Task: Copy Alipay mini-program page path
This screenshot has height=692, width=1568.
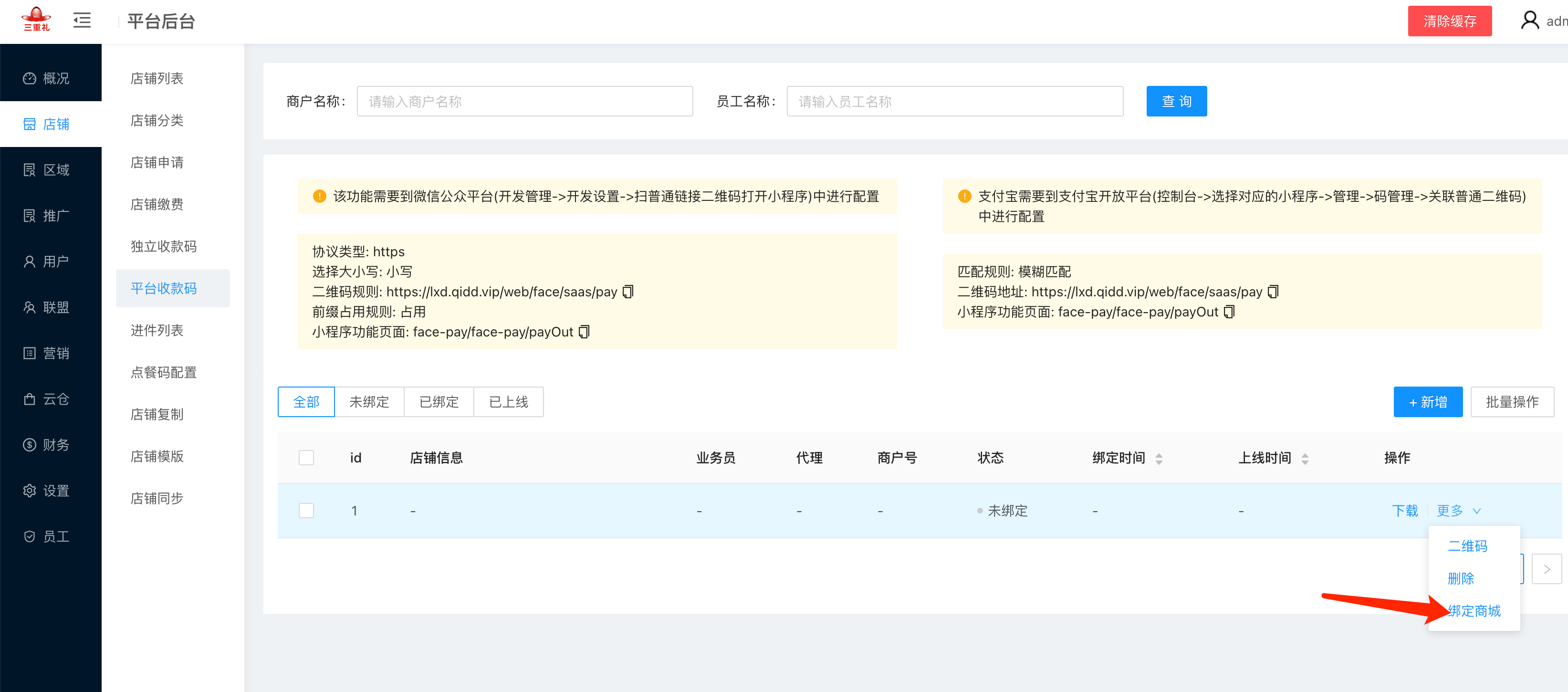Action: [1230, 312]
